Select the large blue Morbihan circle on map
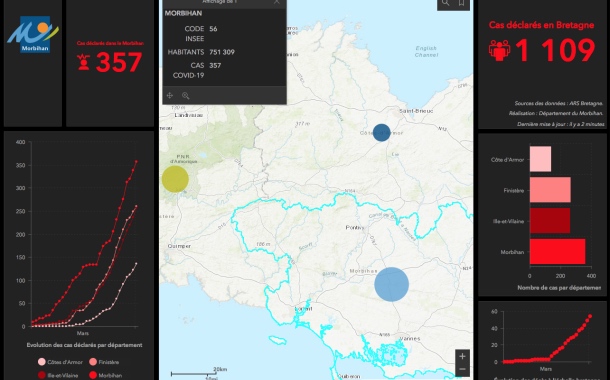610x380 pixels. [x=391, y=284]
